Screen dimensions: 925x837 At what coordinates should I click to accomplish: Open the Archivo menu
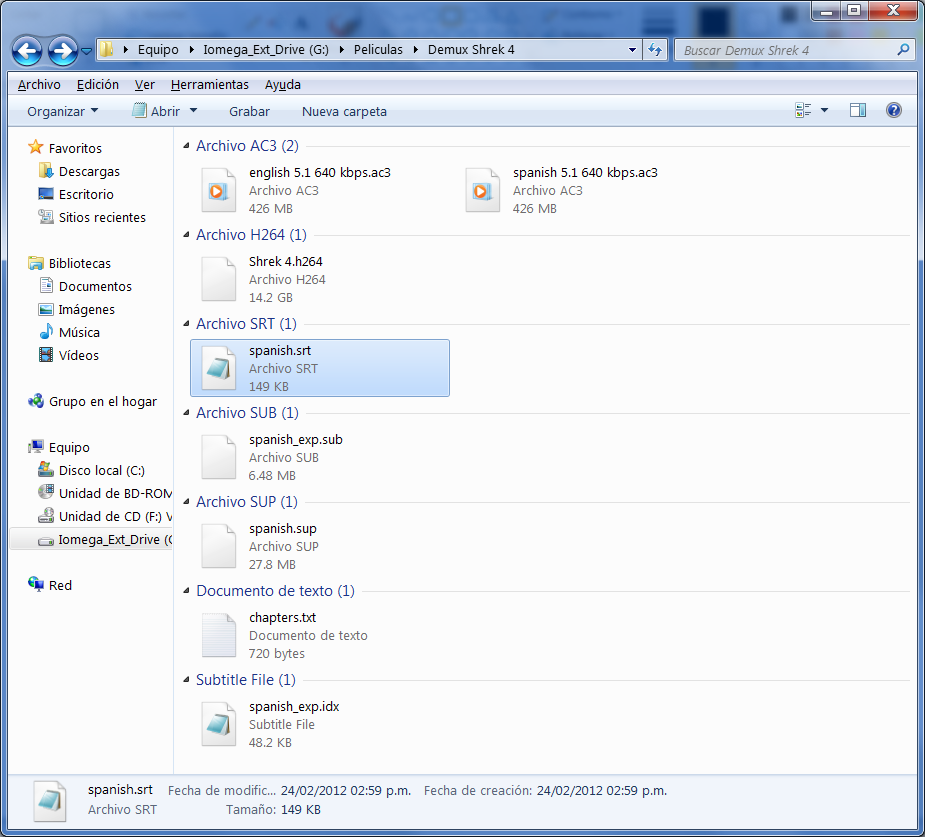pos(39,84)
